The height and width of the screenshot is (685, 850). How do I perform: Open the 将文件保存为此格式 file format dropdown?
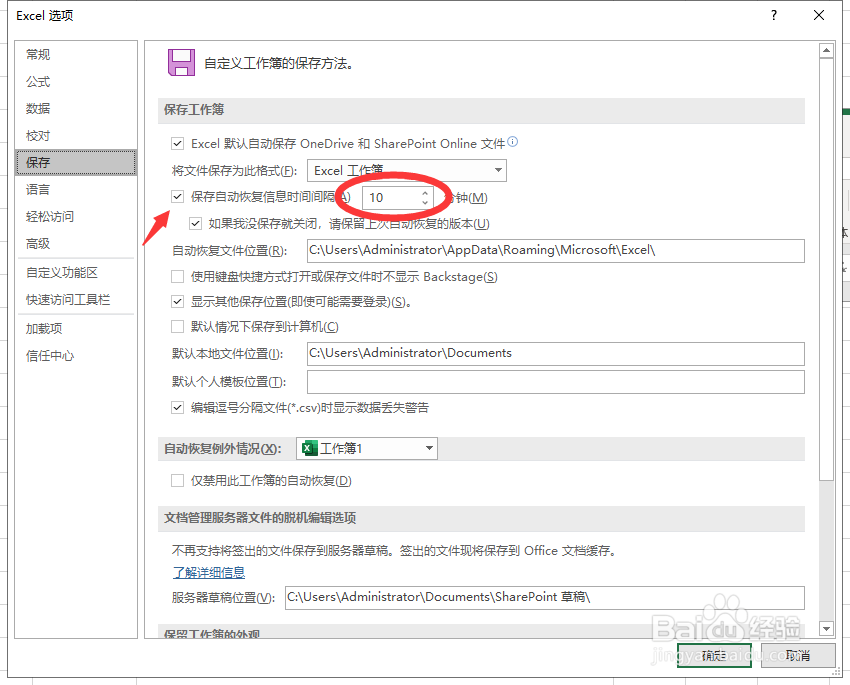[407, 170]
